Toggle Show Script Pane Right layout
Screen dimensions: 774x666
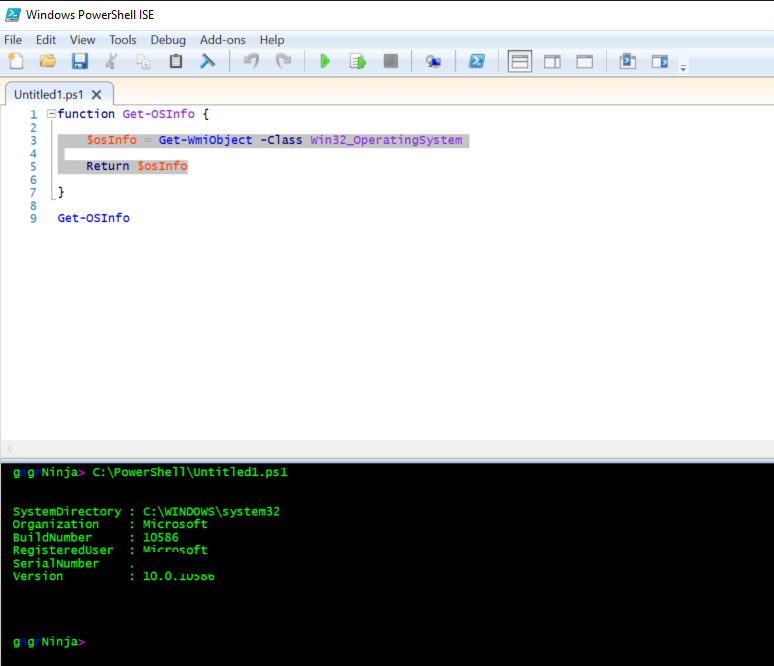coord(552,62)
